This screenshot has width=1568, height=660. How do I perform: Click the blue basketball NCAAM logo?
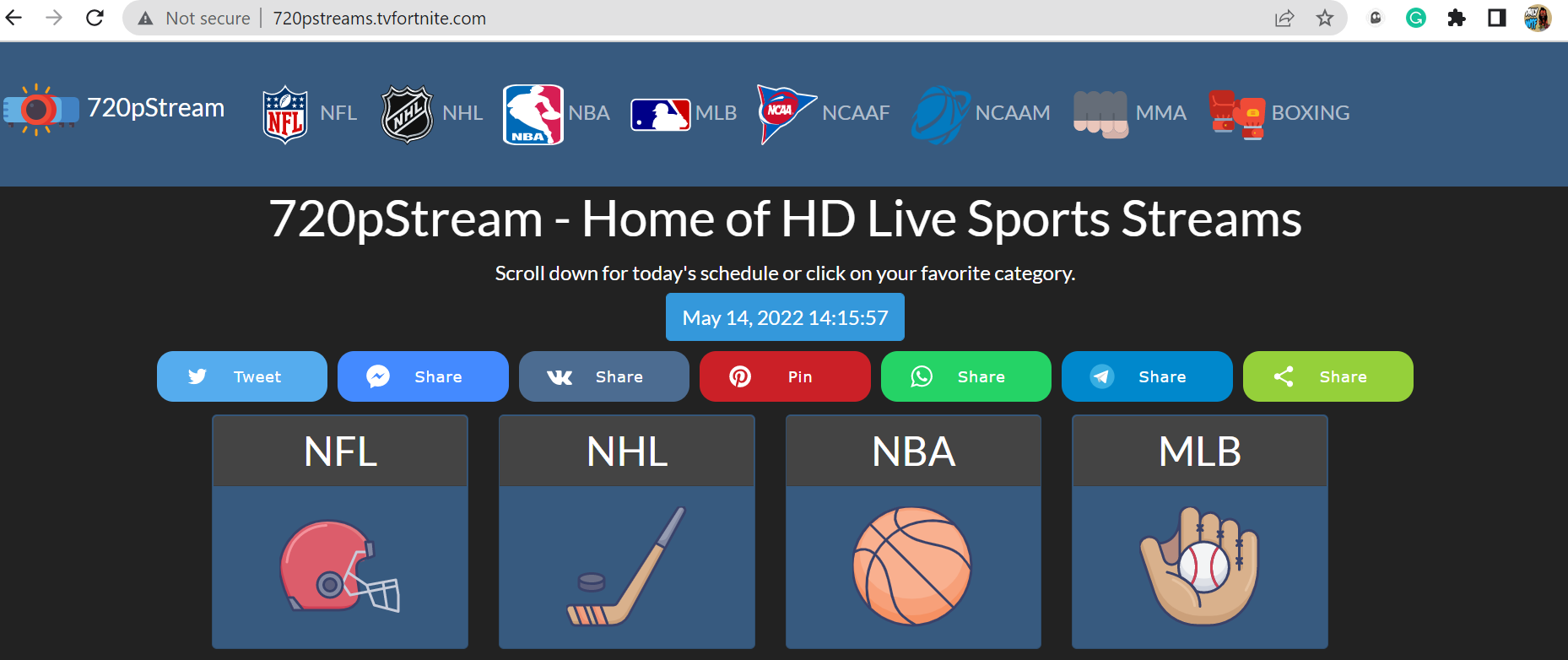tap(941, 115)
